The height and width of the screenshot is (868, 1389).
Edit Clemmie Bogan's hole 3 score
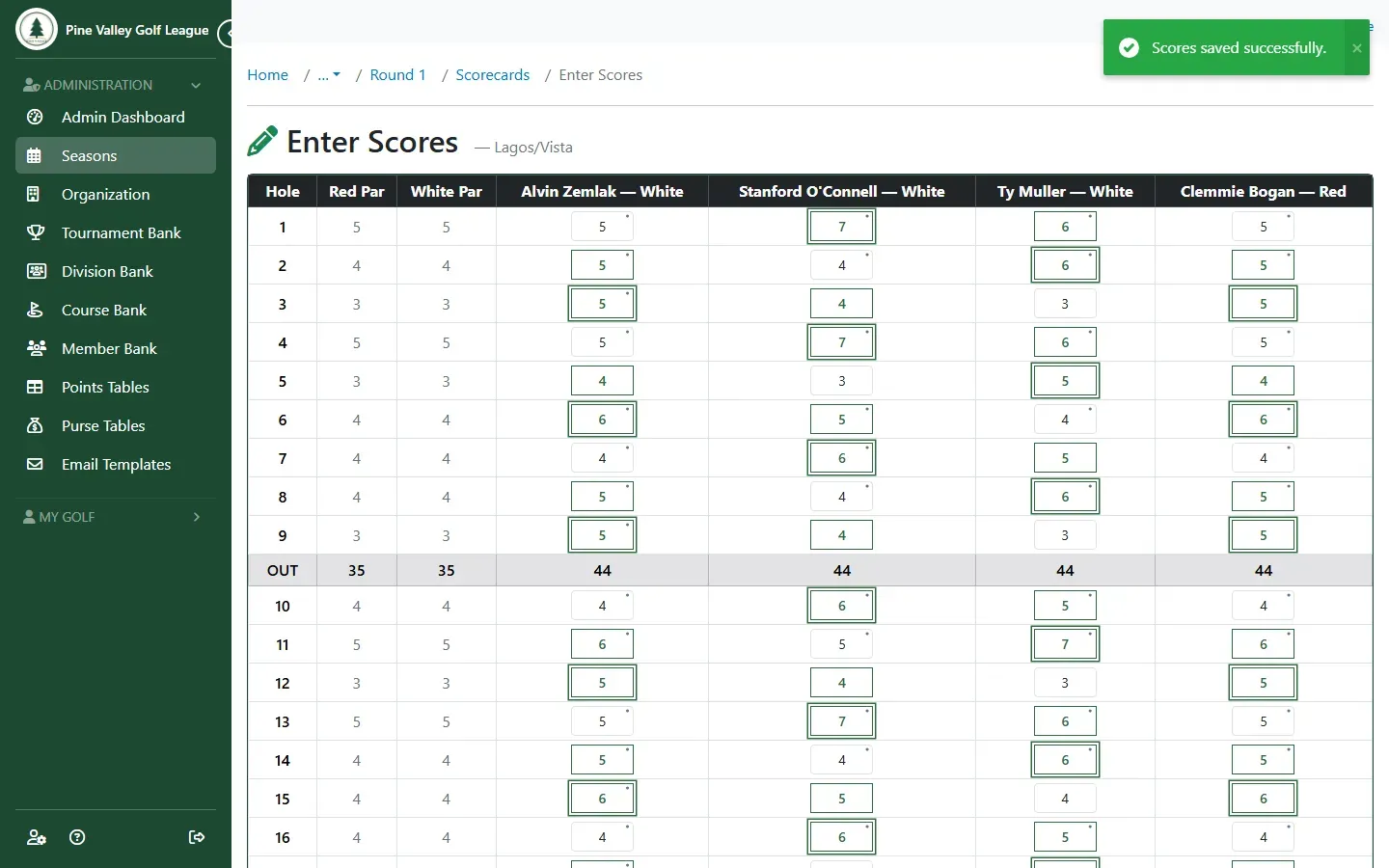point(1263,304)
